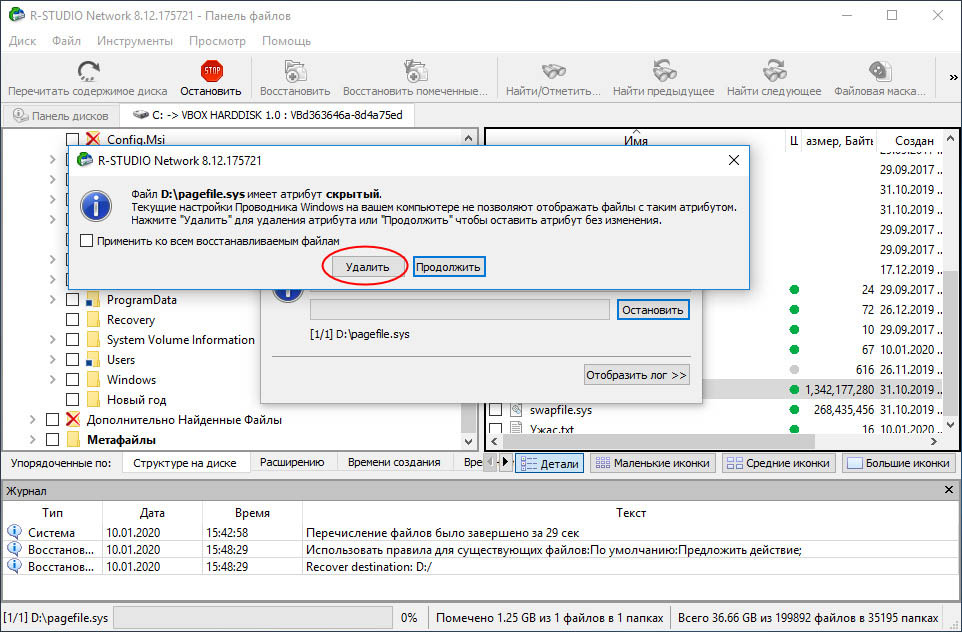Click the right arrow of the sort tabs scroller
Screen dimensions: 962x632
tap(506, 462)
